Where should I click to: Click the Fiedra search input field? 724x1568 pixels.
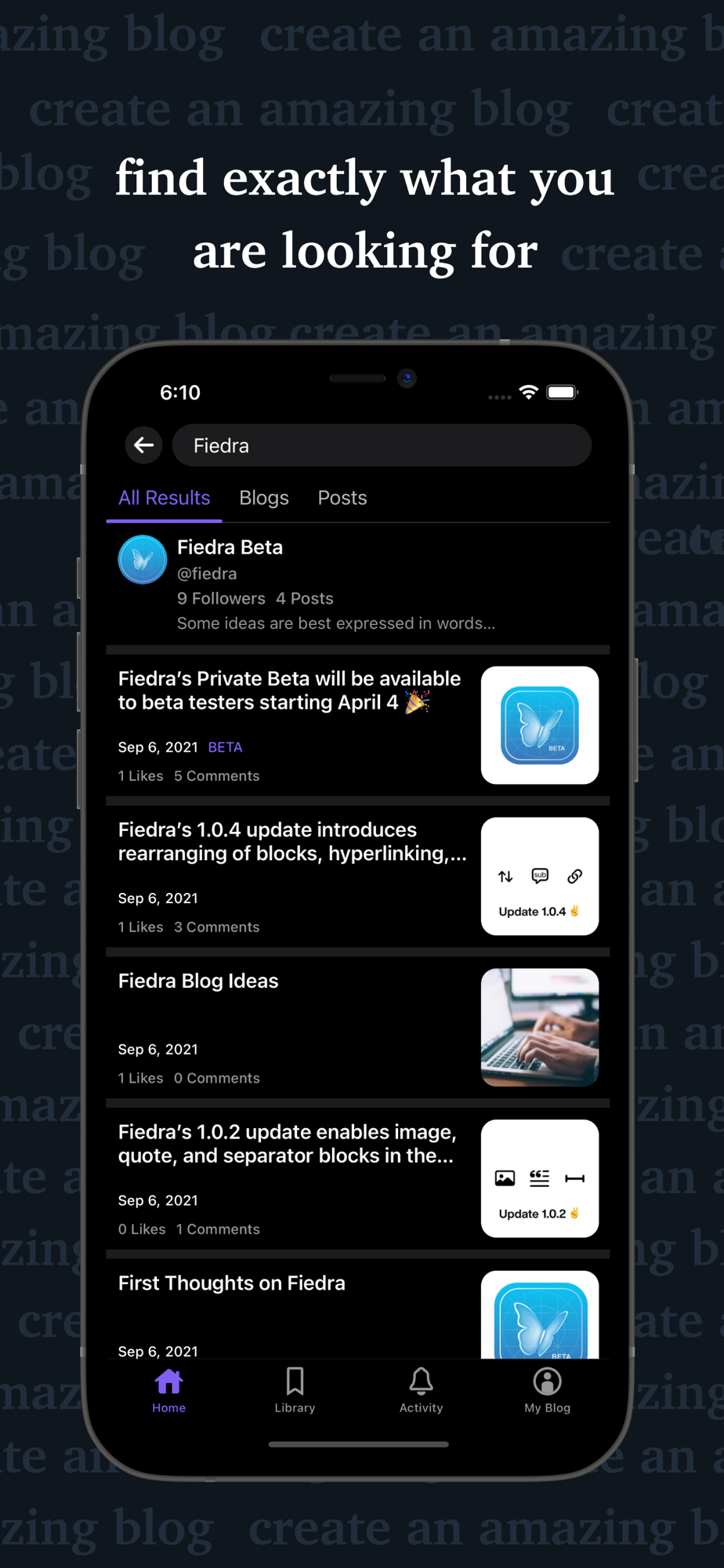(x=382, y=445)
